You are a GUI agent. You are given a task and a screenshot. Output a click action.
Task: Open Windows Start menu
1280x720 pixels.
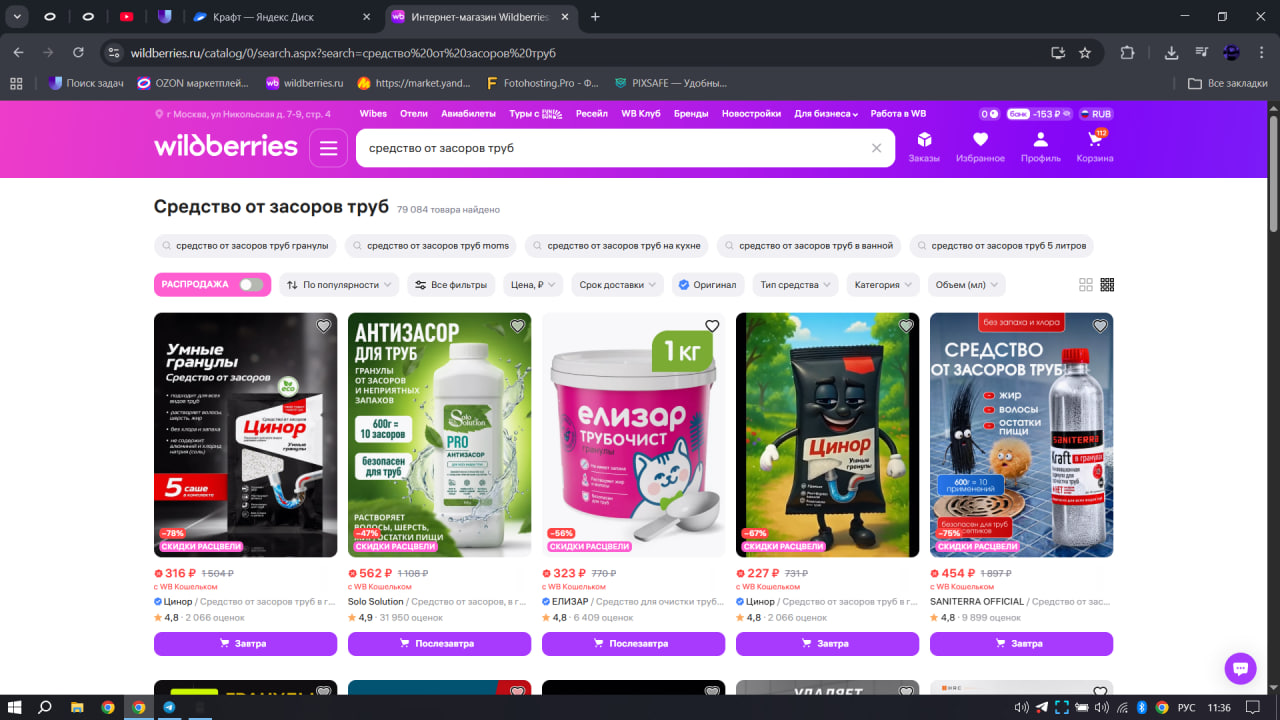click(x=16, y=707)
